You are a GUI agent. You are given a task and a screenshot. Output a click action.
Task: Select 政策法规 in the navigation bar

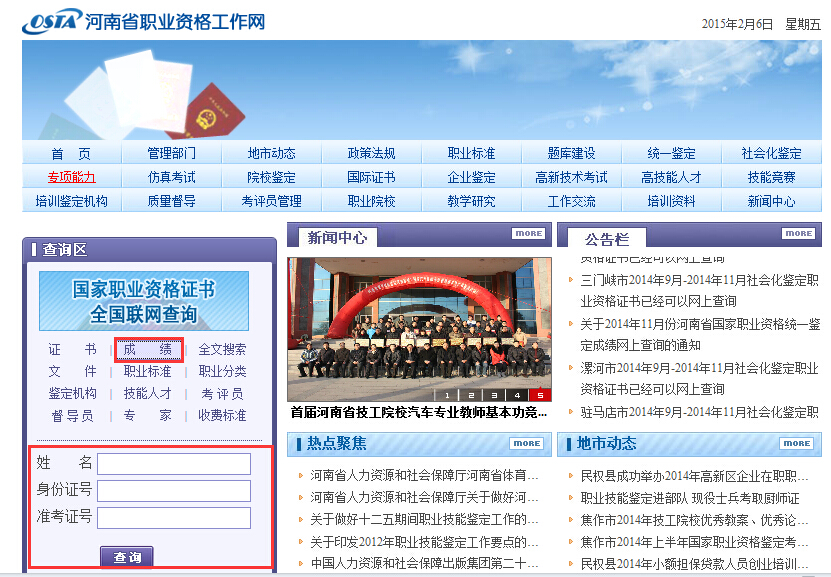(x=372, y=154)
